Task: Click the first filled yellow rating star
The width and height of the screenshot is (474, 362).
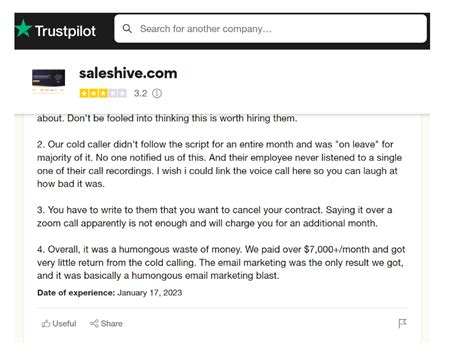Action: tap(84, 93)
